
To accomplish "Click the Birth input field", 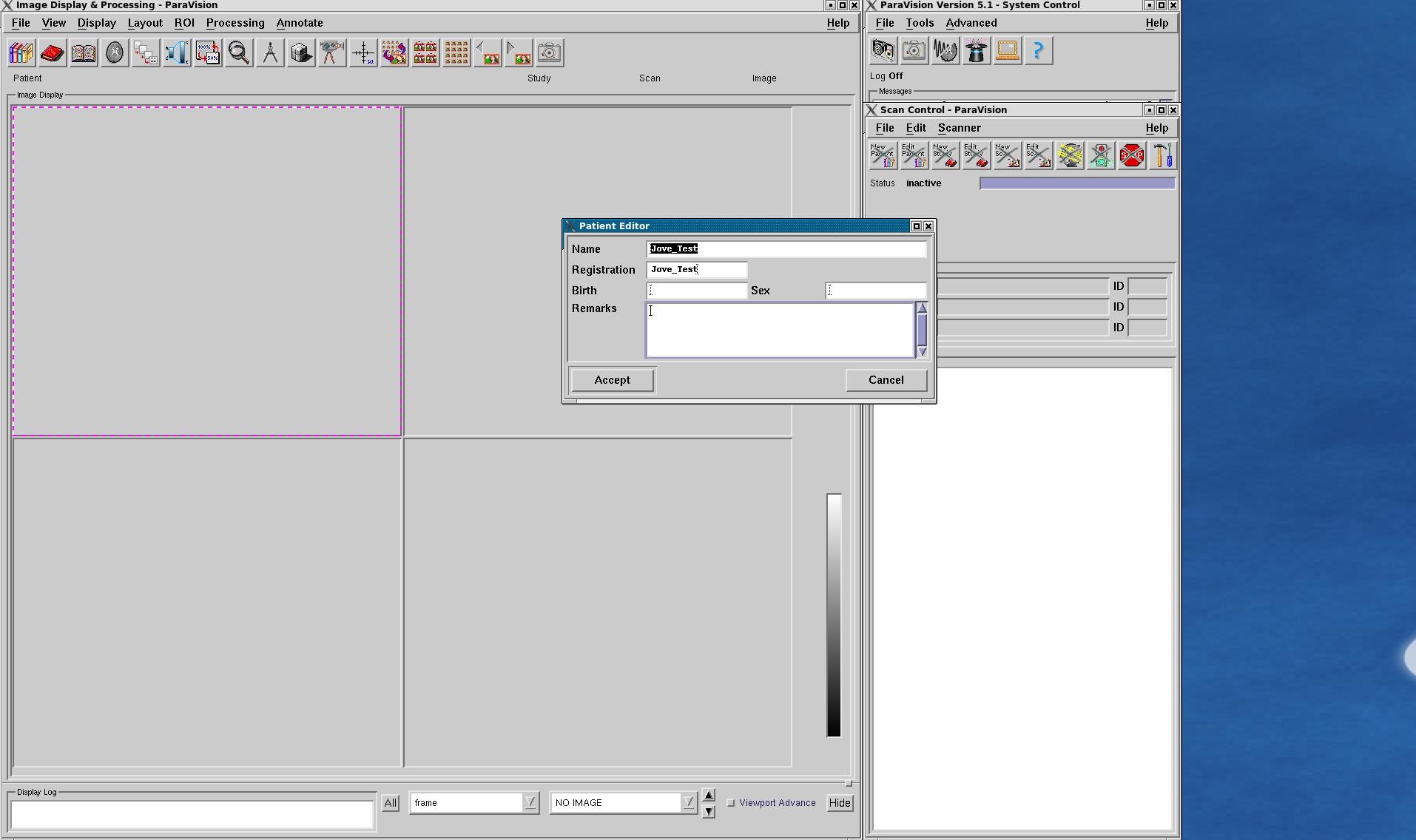I will (x=696, y=291).
